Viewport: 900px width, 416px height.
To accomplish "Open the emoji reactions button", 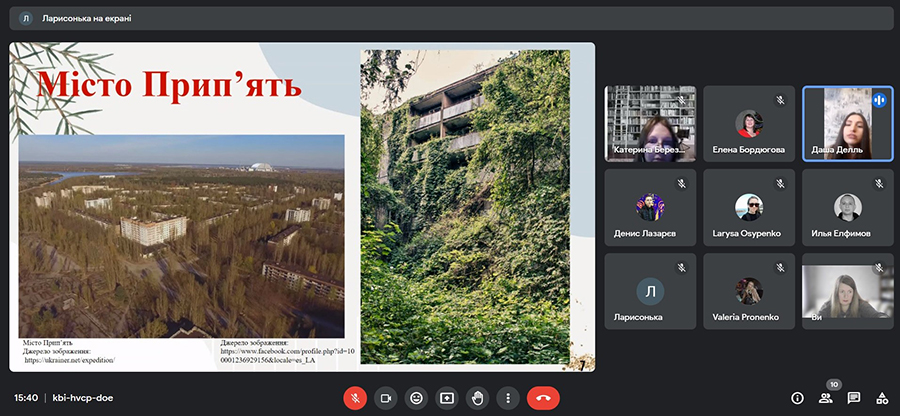I will [416, 398].
